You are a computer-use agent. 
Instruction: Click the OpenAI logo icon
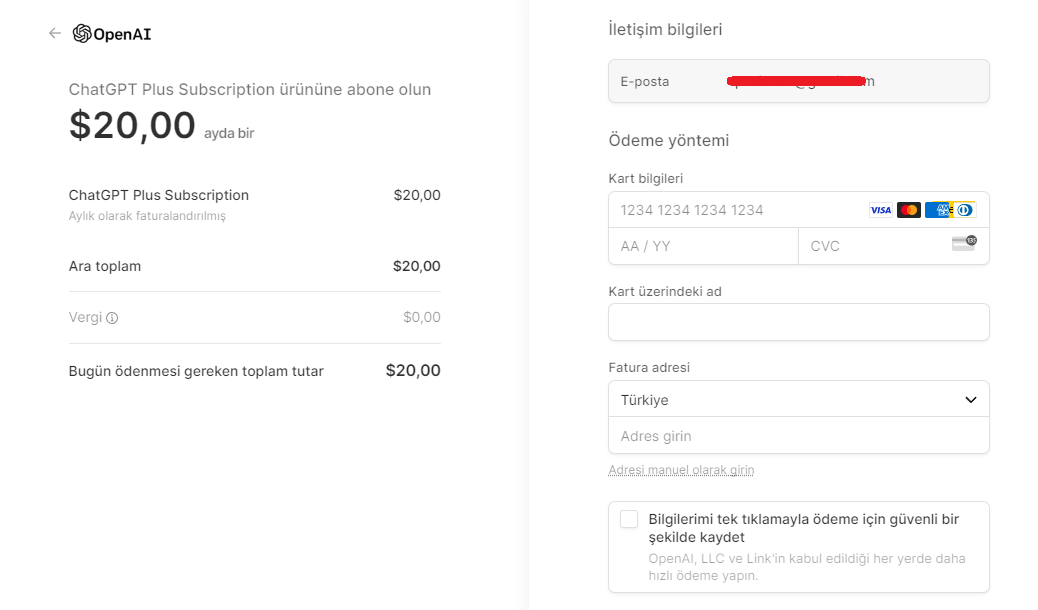pyautogui.click(x=82, y=34)
